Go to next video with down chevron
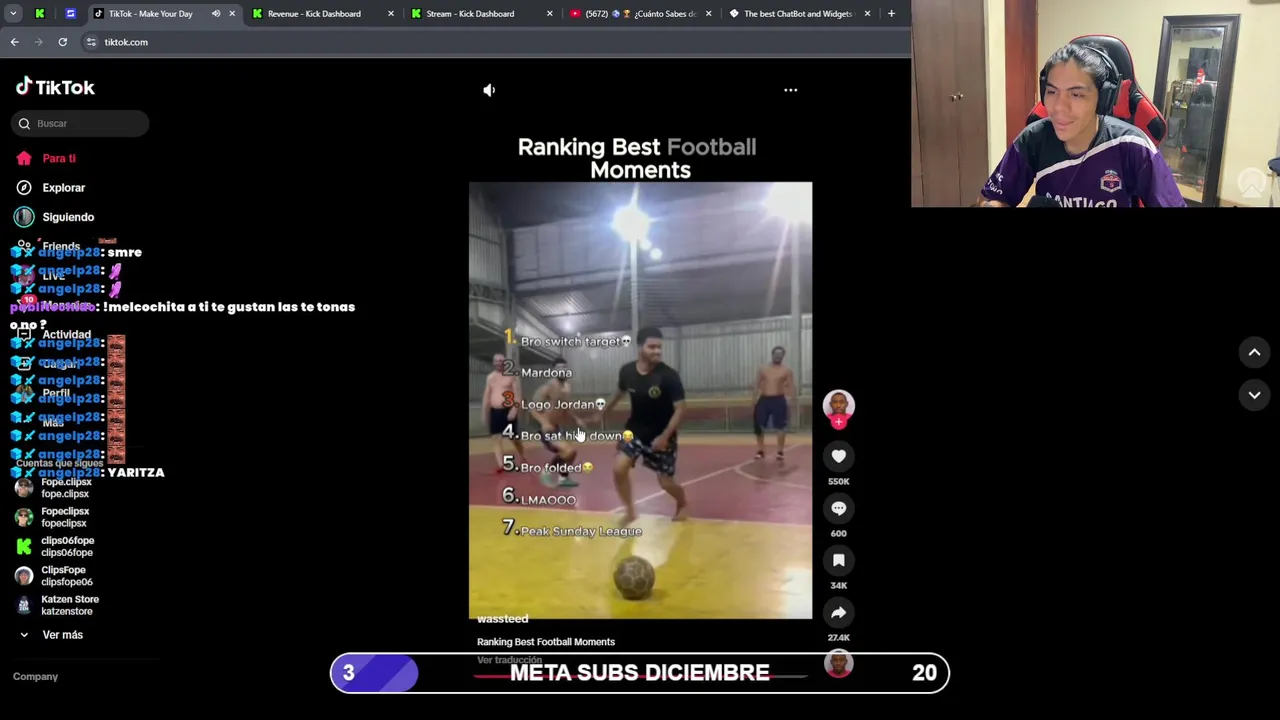 (1254, 395)
